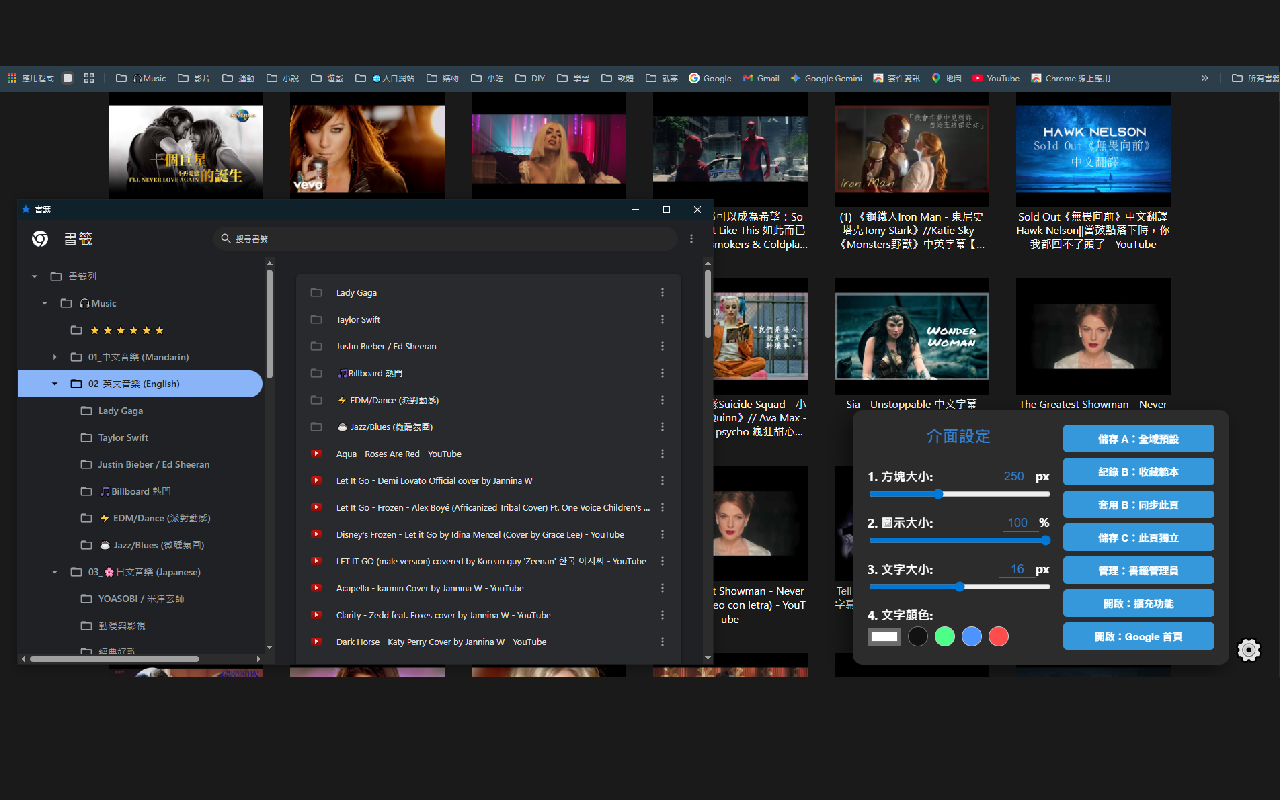Open the YouTube bookmark in bookmarks bar
The height and width of the screenshot is (800, 1280).
coord(995,78)
